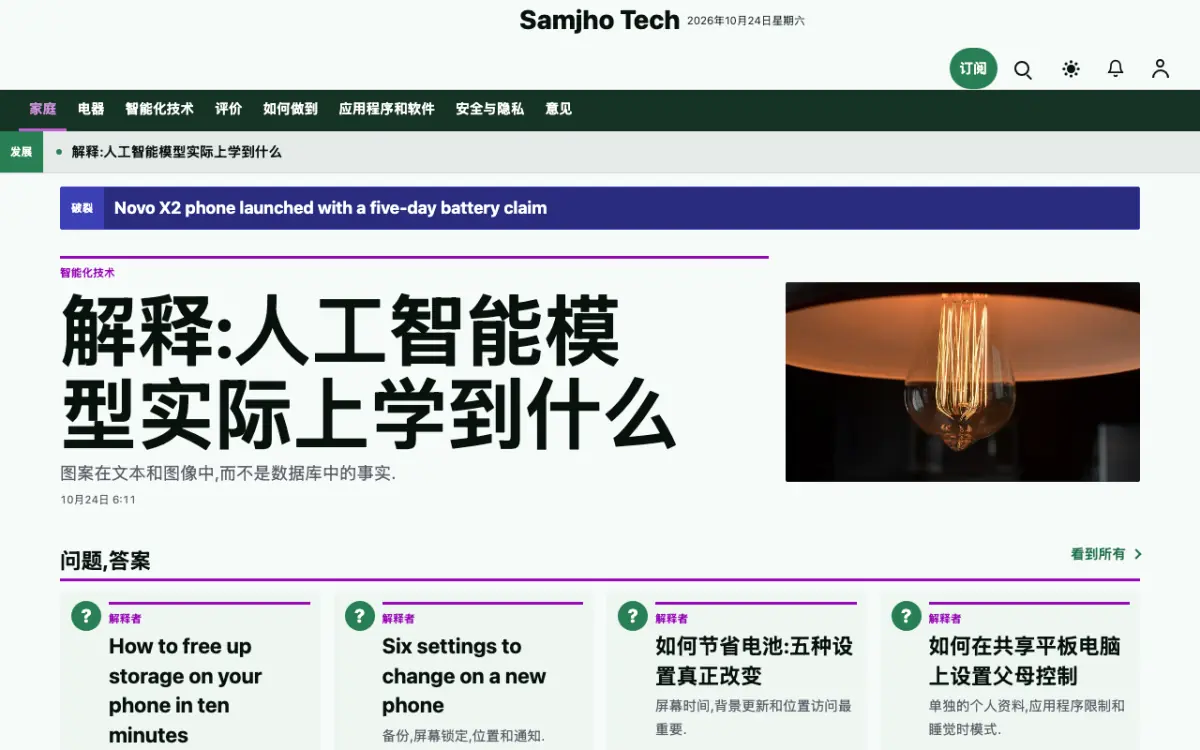The height and width of the screenshot is (750, 1200).
Task: Click 解释者 label on free up storage card
Action: coord(125,619)
